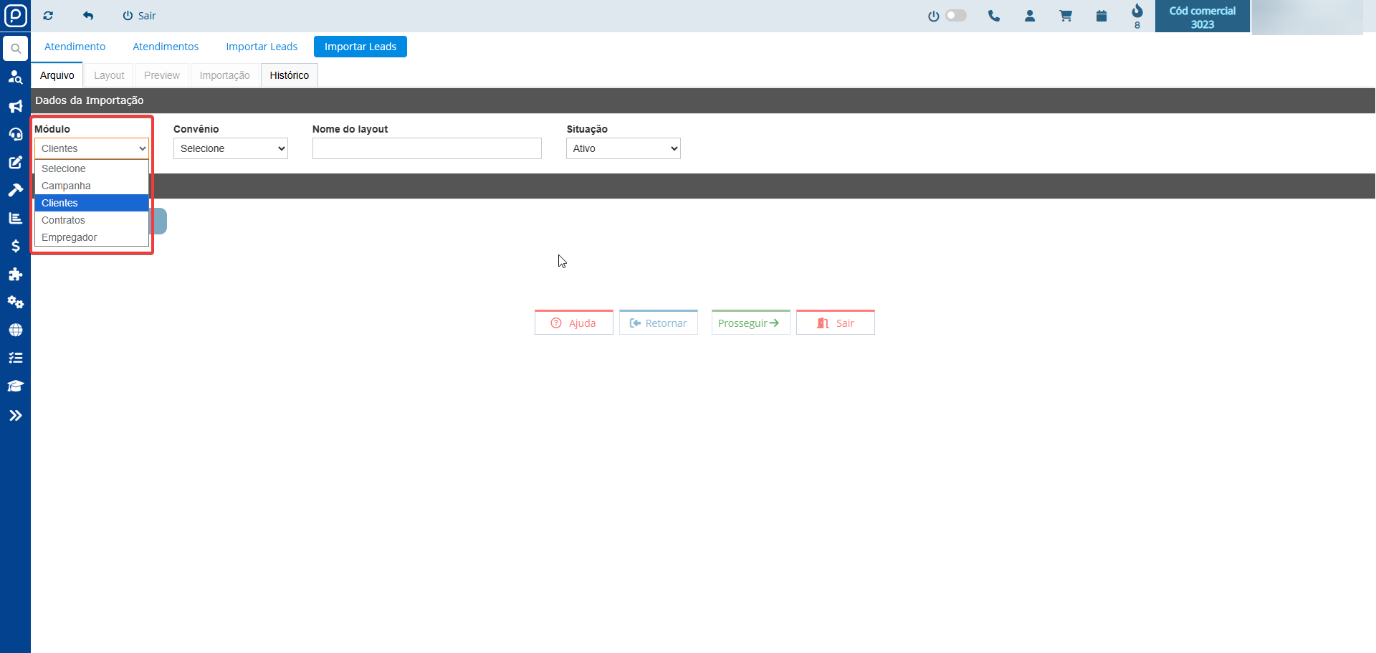Screen dimensions: 1376x653
Task: Click the flame icon with number 8
Action: 1137,12
